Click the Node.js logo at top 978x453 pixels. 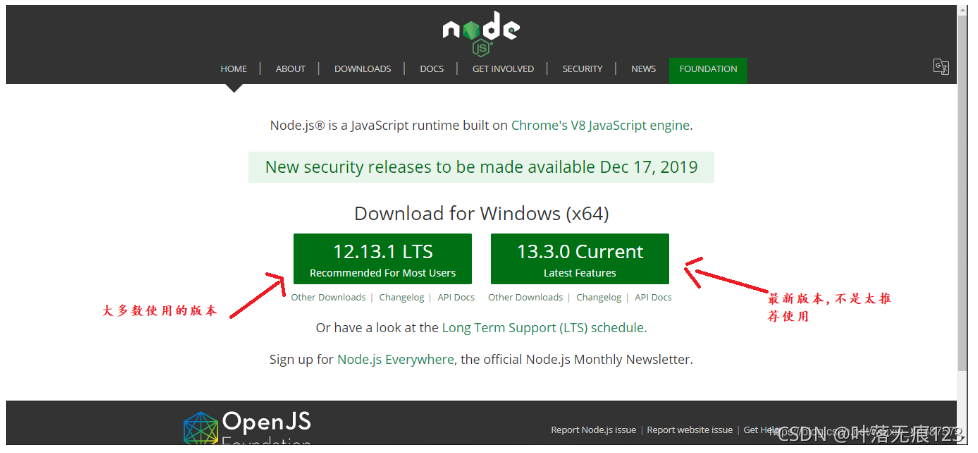(x=481, y=34)
